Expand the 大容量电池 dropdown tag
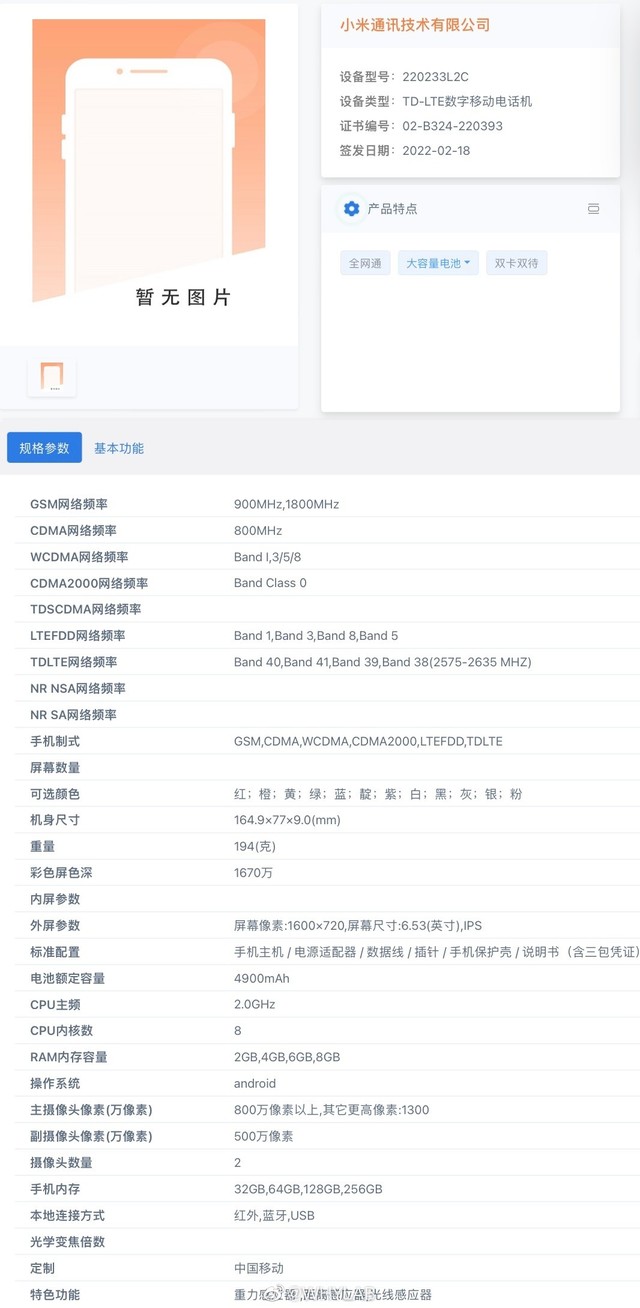 click(438, 263)
